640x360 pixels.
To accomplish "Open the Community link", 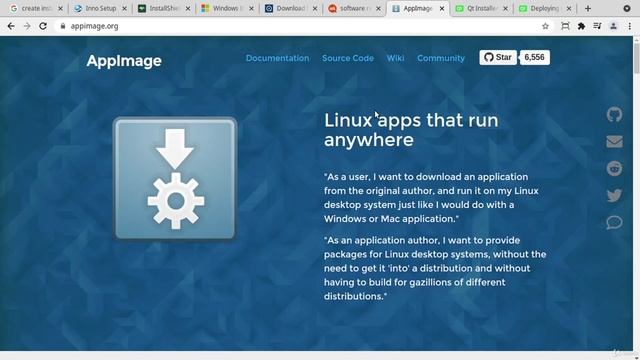I will 441,58.
